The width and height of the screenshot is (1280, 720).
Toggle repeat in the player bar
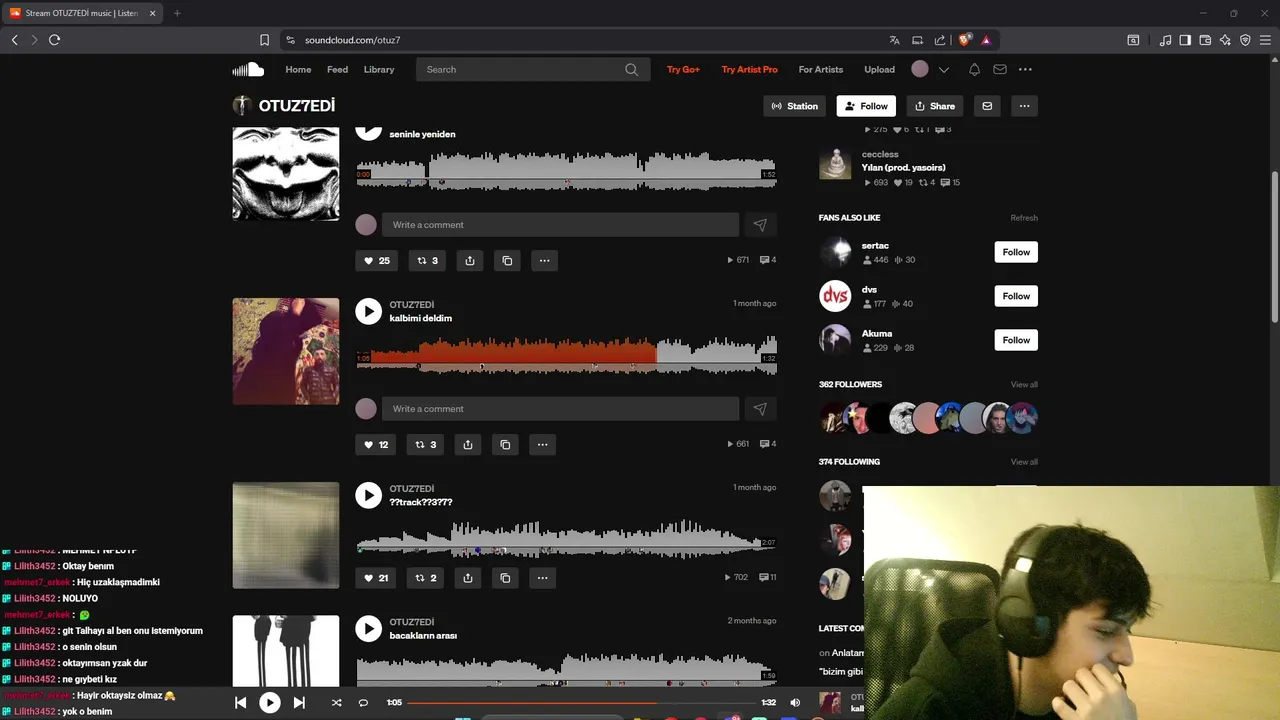[x=363, y=703]
